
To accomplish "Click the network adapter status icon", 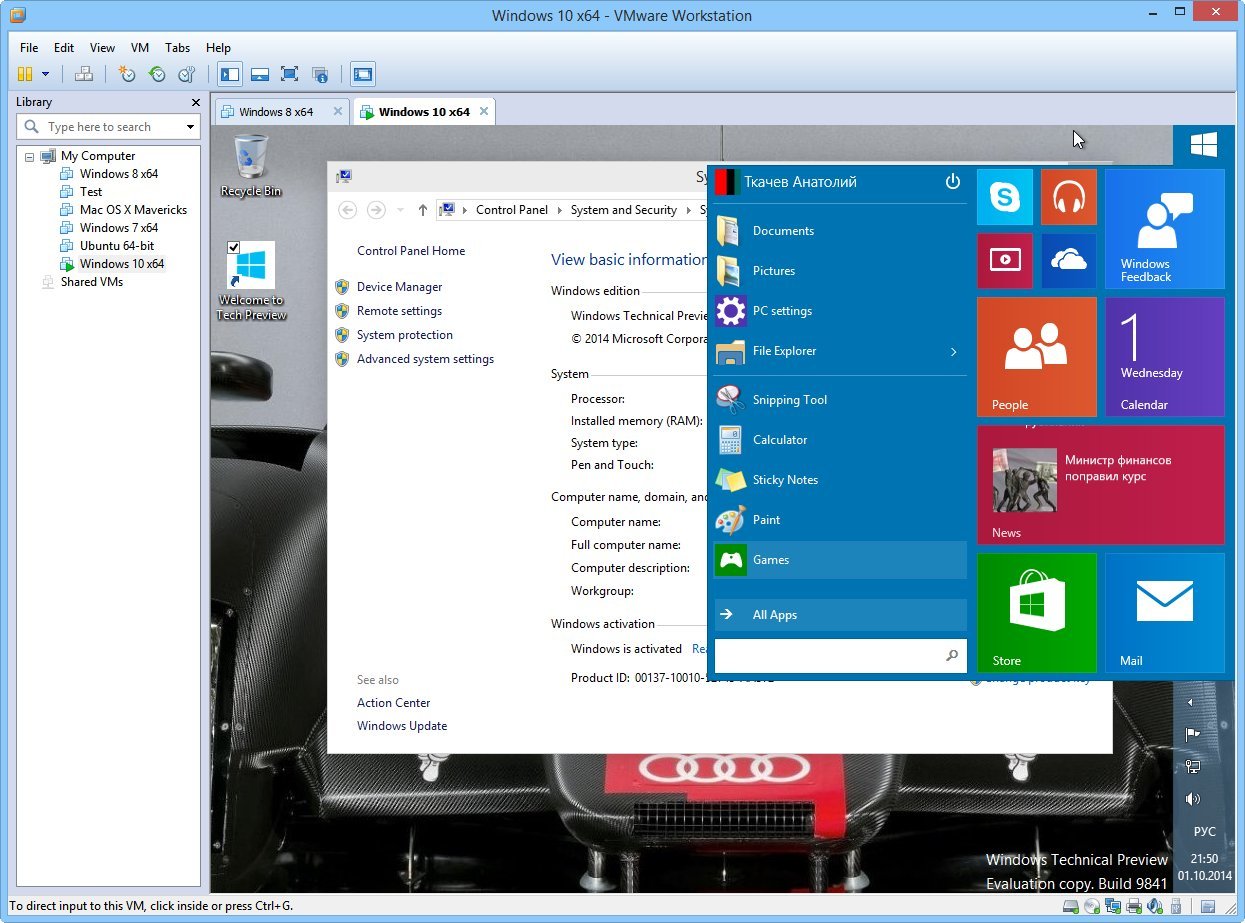I will coord(1113,907).
